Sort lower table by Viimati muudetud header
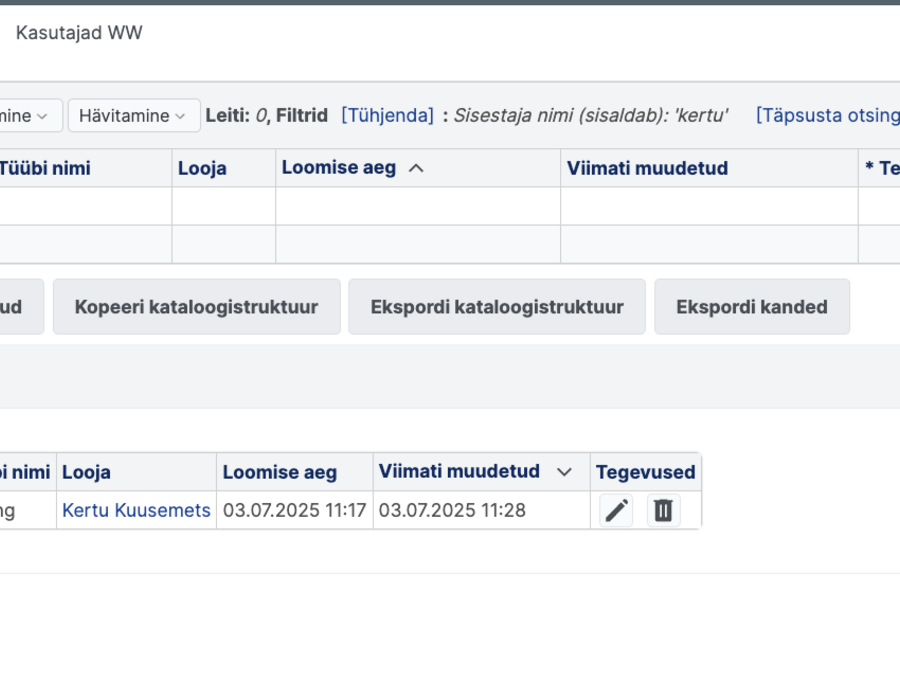 459,471
